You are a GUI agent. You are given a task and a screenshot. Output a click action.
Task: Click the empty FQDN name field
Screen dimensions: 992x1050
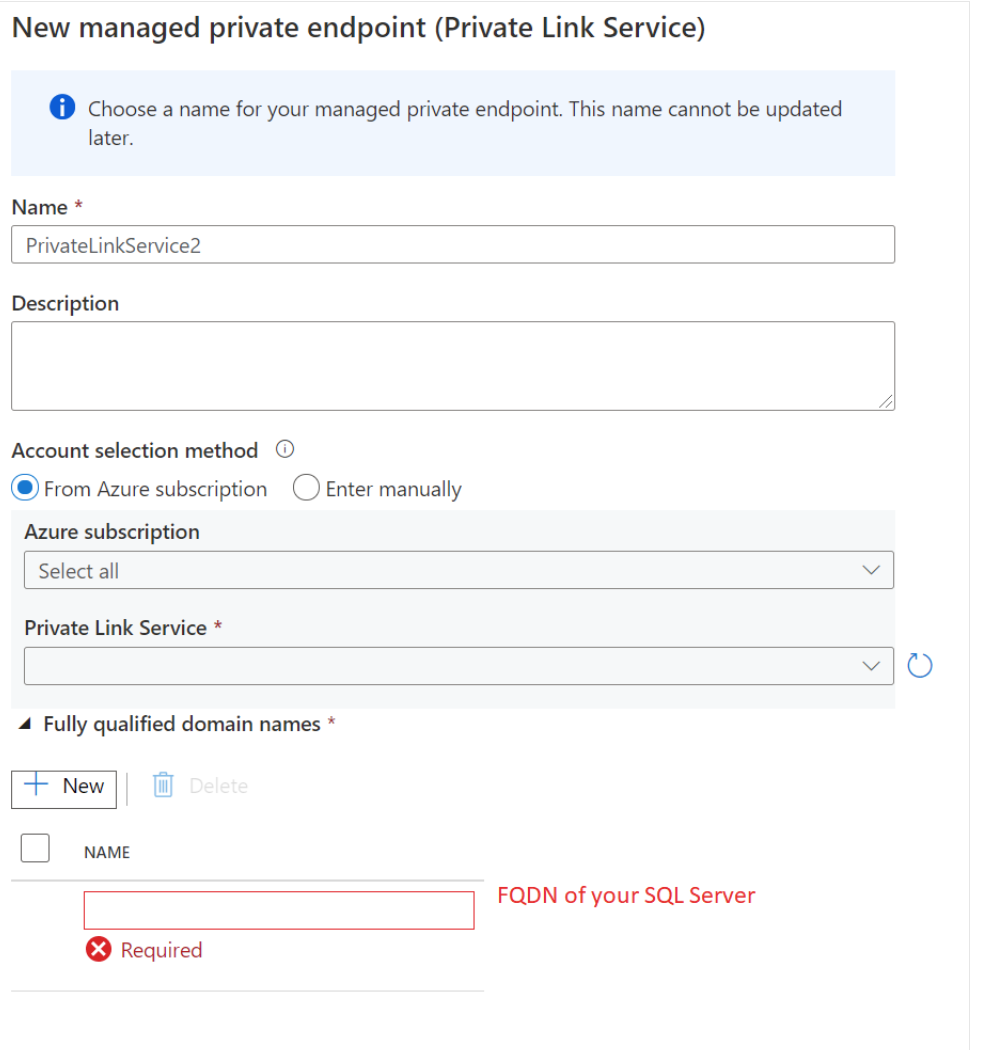[279, 910]
